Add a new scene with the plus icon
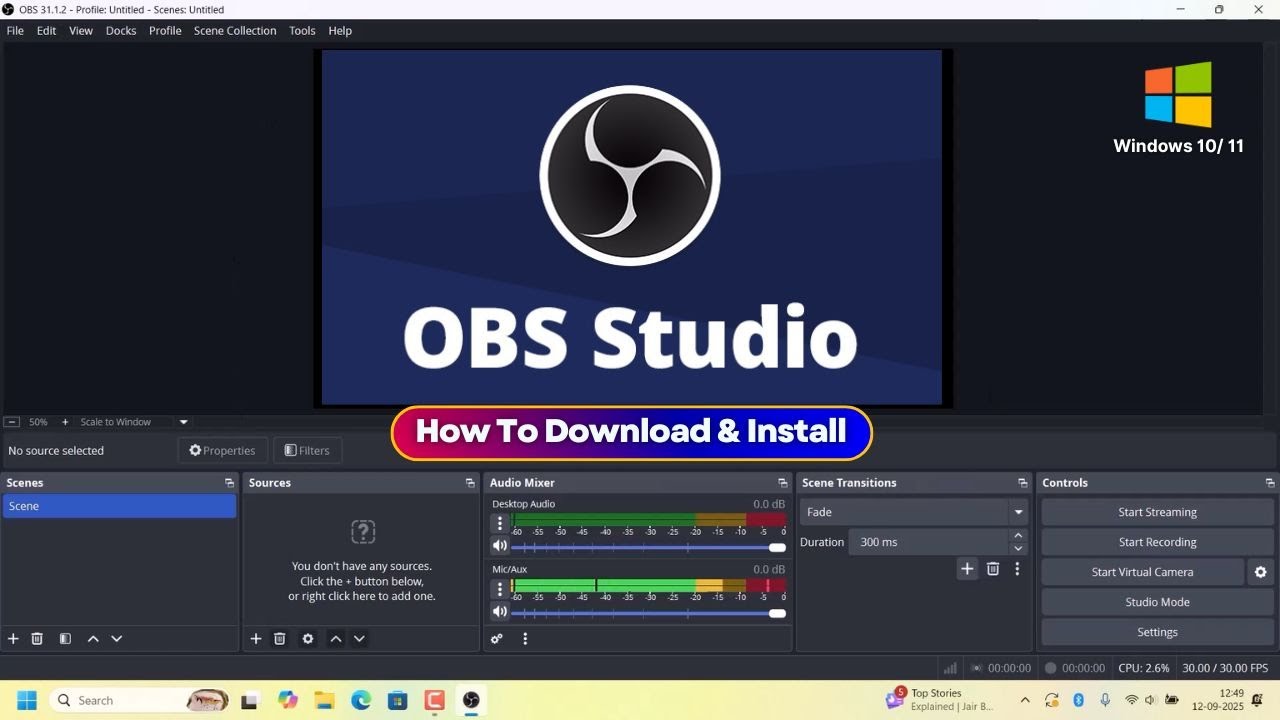Viewport: 1280px width, 720px height. pos(13,639)
